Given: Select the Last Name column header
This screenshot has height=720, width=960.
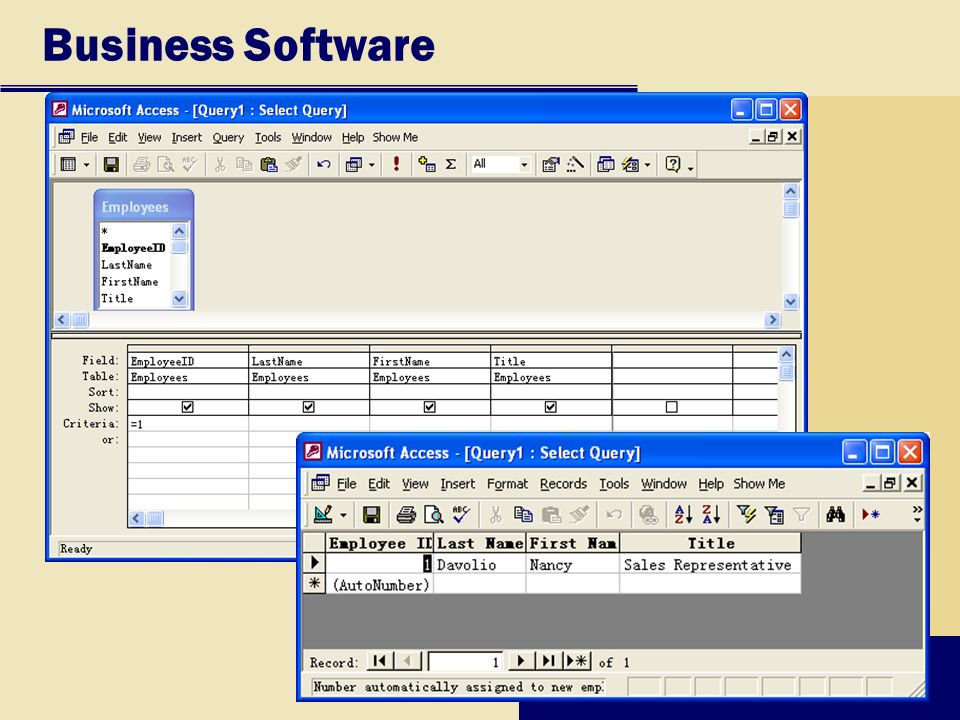Looking at the screenshot, I should click(x=480, y=543).
